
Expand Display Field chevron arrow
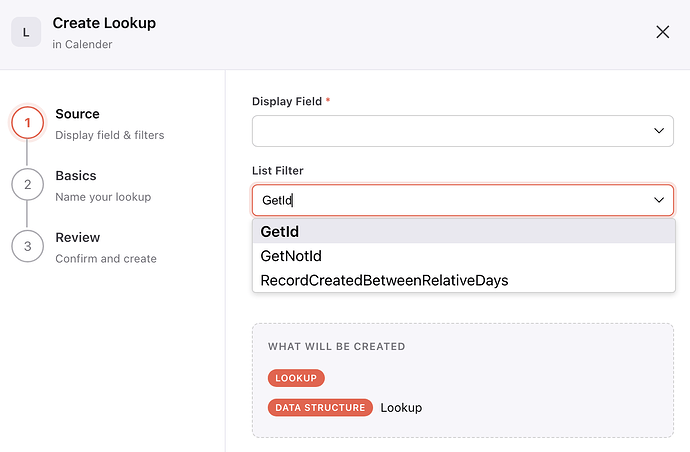[x=658, y=131]
